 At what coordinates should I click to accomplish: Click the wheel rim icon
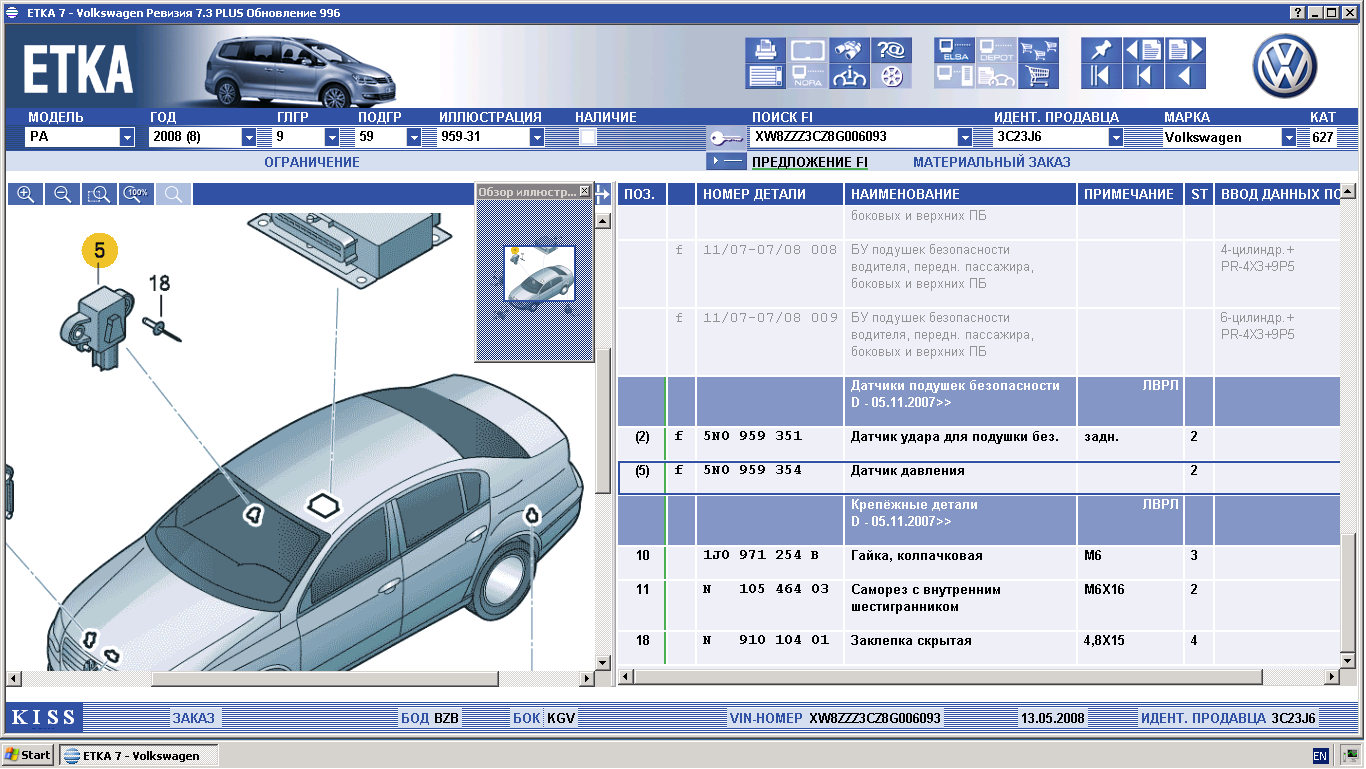890,76
